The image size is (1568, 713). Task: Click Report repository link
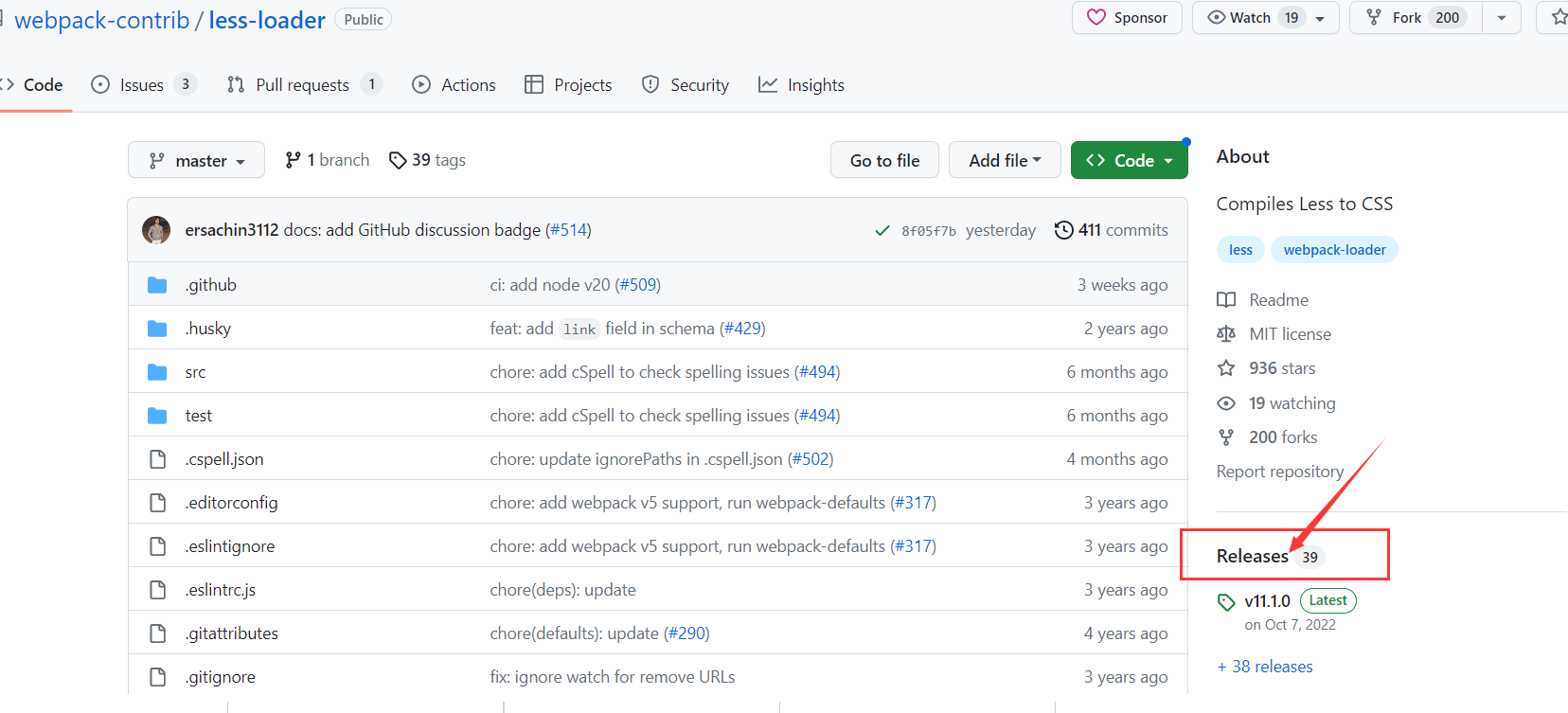click(1280, 472)
